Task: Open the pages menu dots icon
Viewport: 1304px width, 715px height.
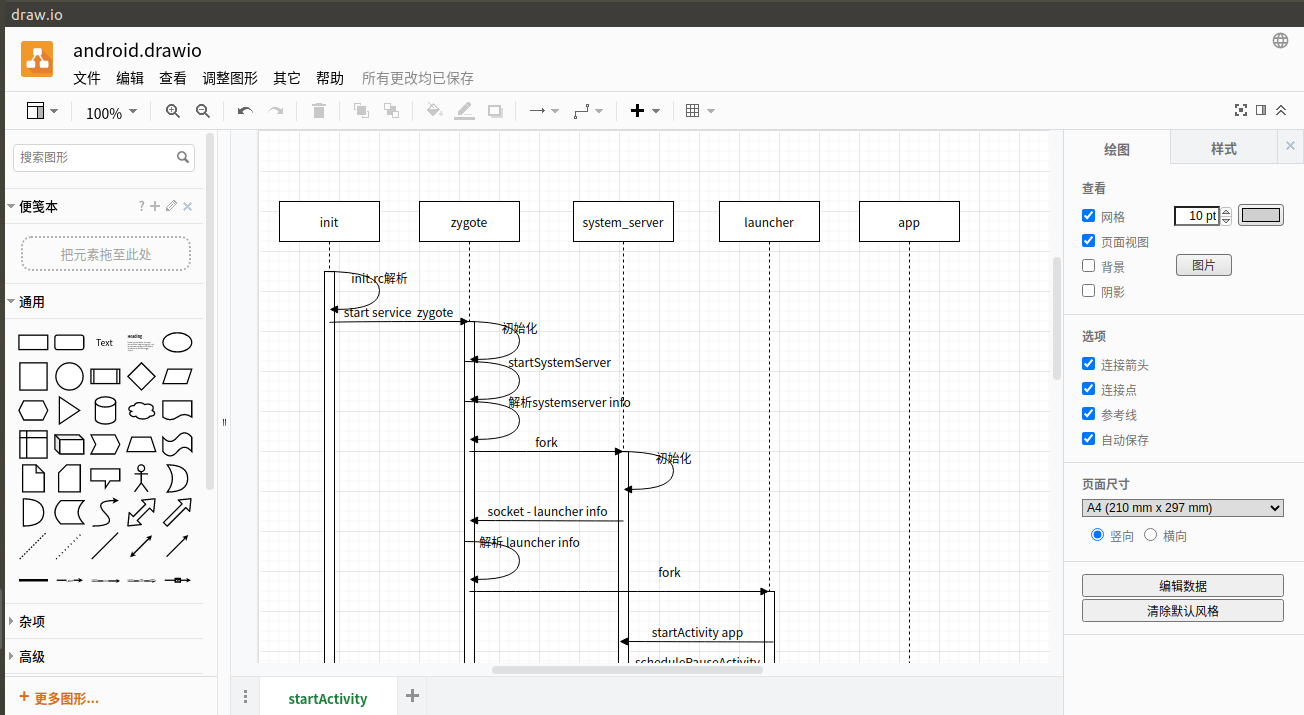Action: point(245,697)
